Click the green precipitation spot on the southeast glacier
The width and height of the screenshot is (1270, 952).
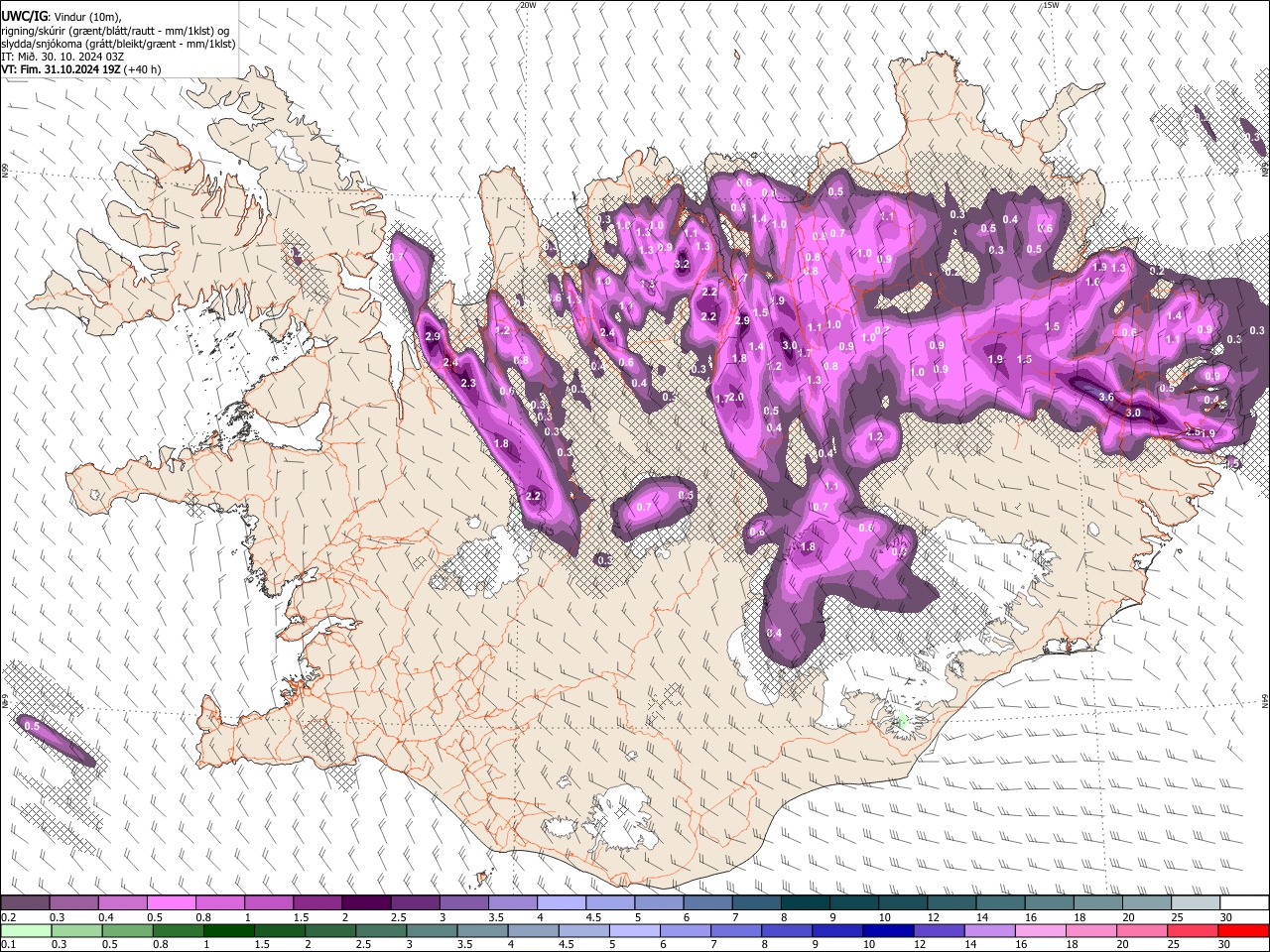[x=902, y=722]
